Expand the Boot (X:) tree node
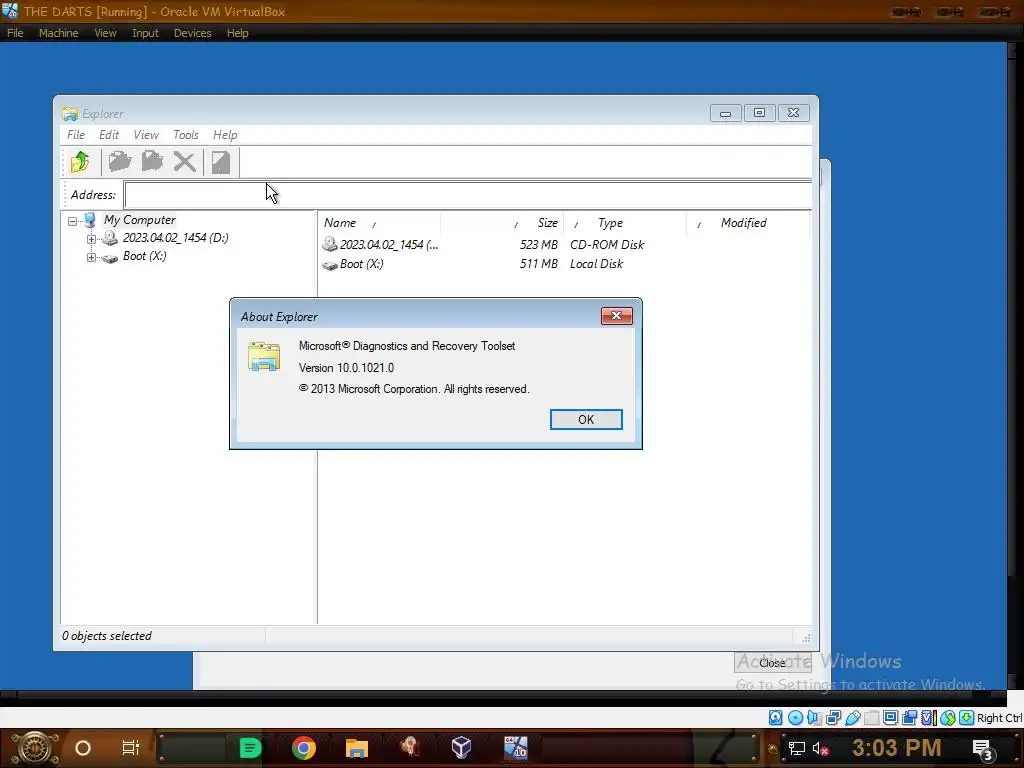1024x768 pixels. [x=91, y=257]
